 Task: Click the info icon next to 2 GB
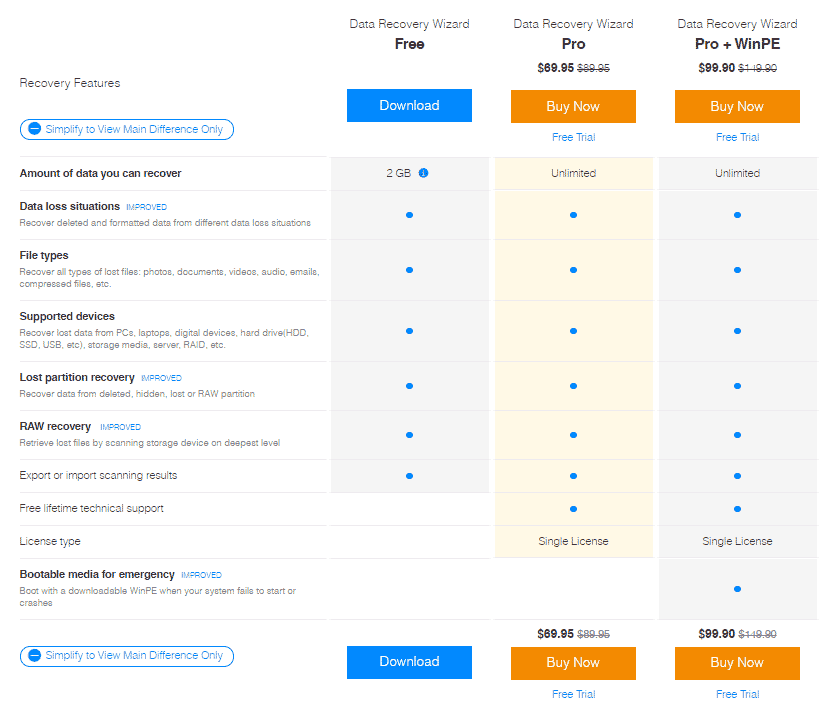[x=423, y=173]
